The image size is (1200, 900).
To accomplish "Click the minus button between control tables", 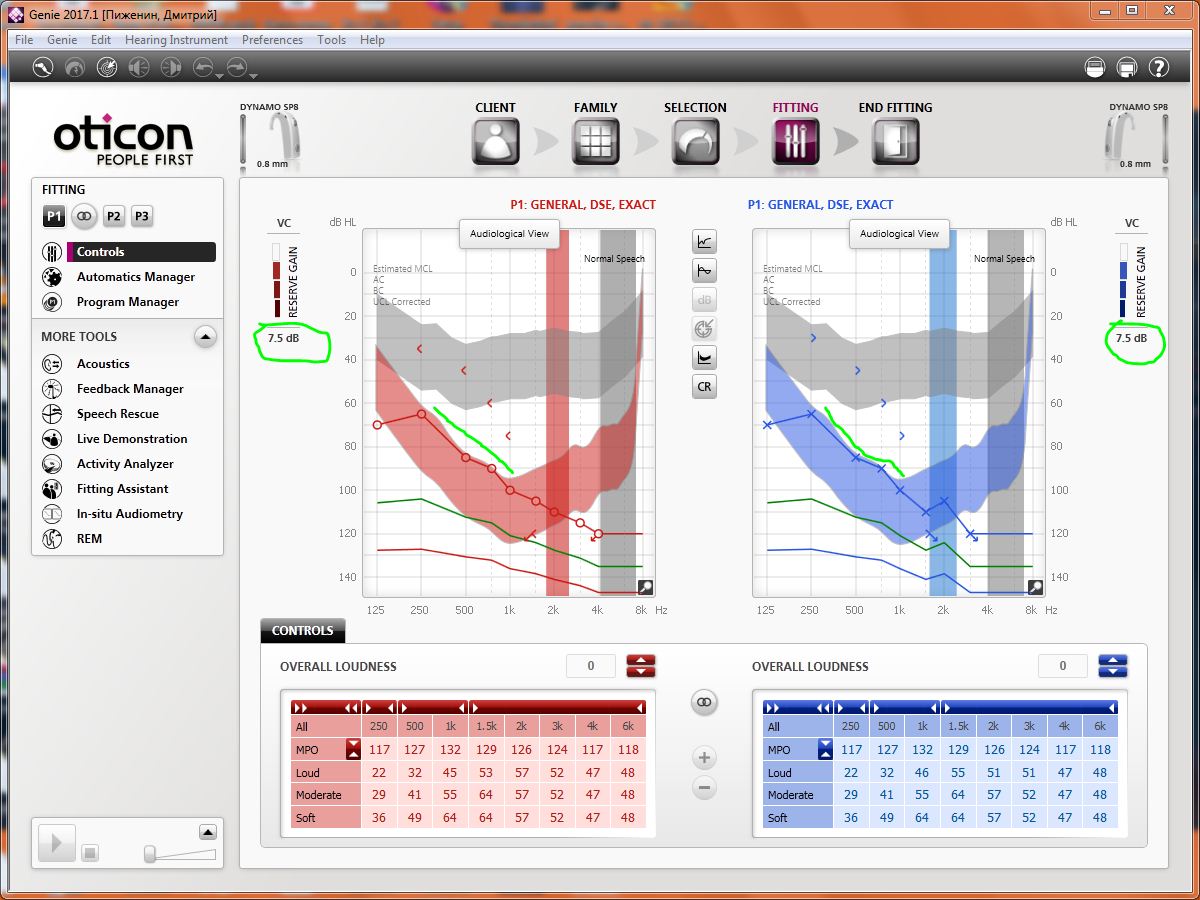I will click(705, 788).
